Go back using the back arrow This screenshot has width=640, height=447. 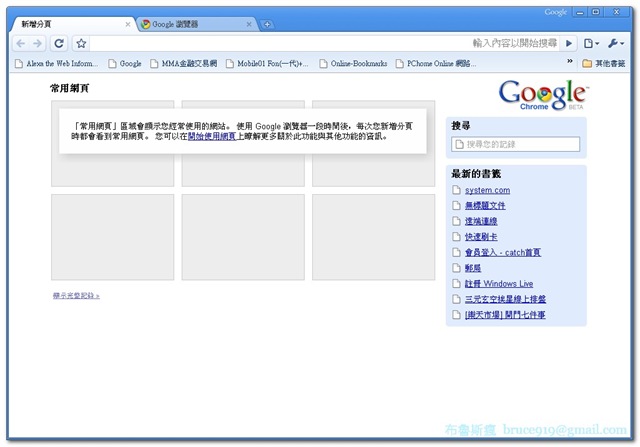pyautogui.click(x=21, y=43)
